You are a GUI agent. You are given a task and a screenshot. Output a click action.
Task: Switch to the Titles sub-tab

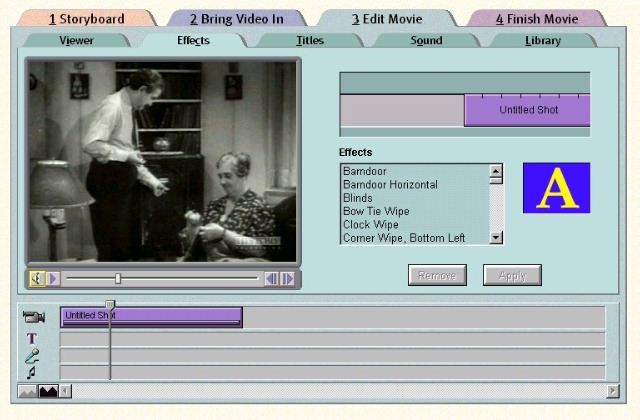point(310,41)
